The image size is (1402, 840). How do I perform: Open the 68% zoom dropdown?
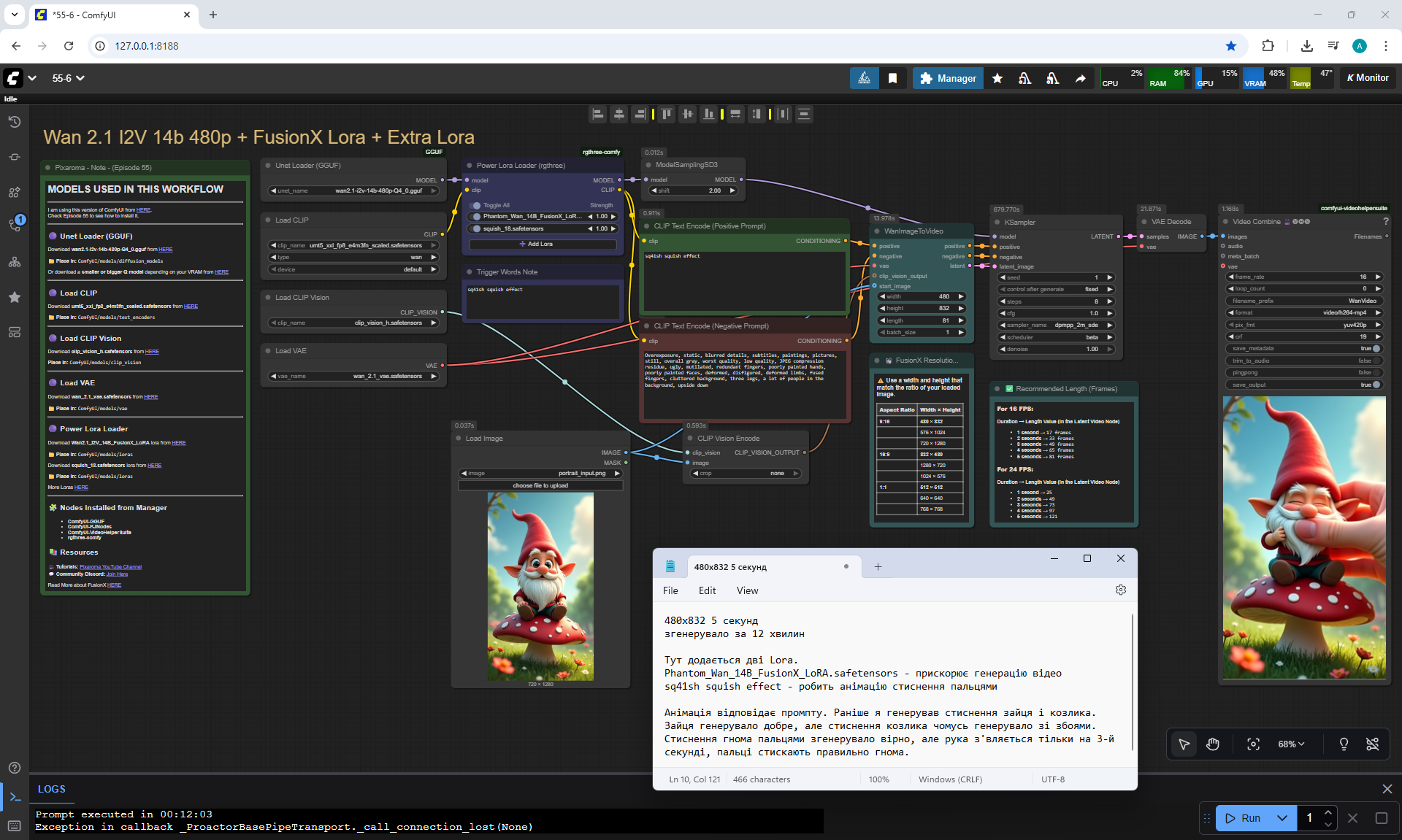1291,744
